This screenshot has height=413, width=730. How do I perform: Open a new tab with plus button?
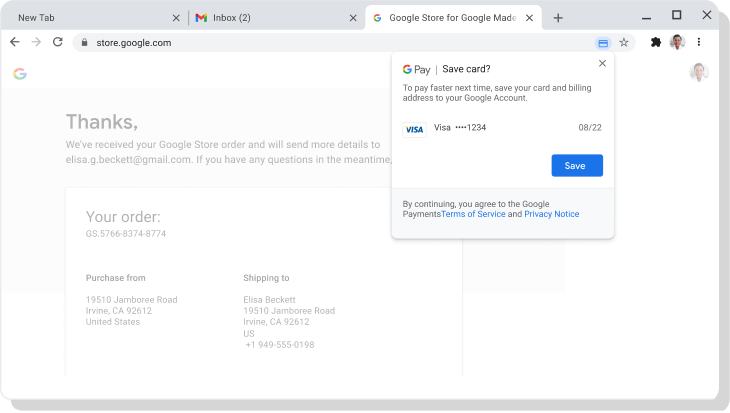[x=558, y=18]
